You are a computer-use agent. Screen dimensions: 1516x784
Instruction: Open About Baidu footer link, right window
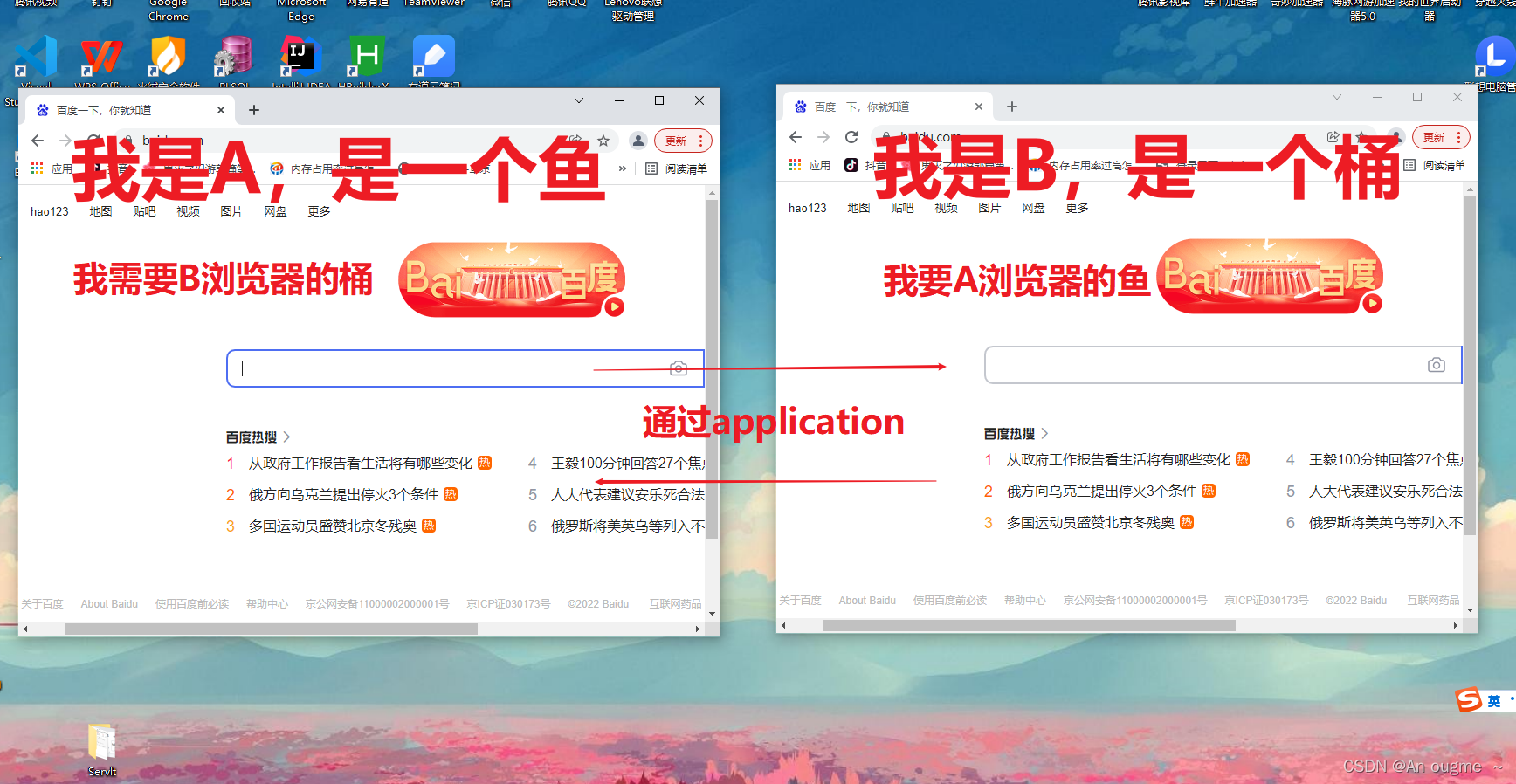click(867, 601)
